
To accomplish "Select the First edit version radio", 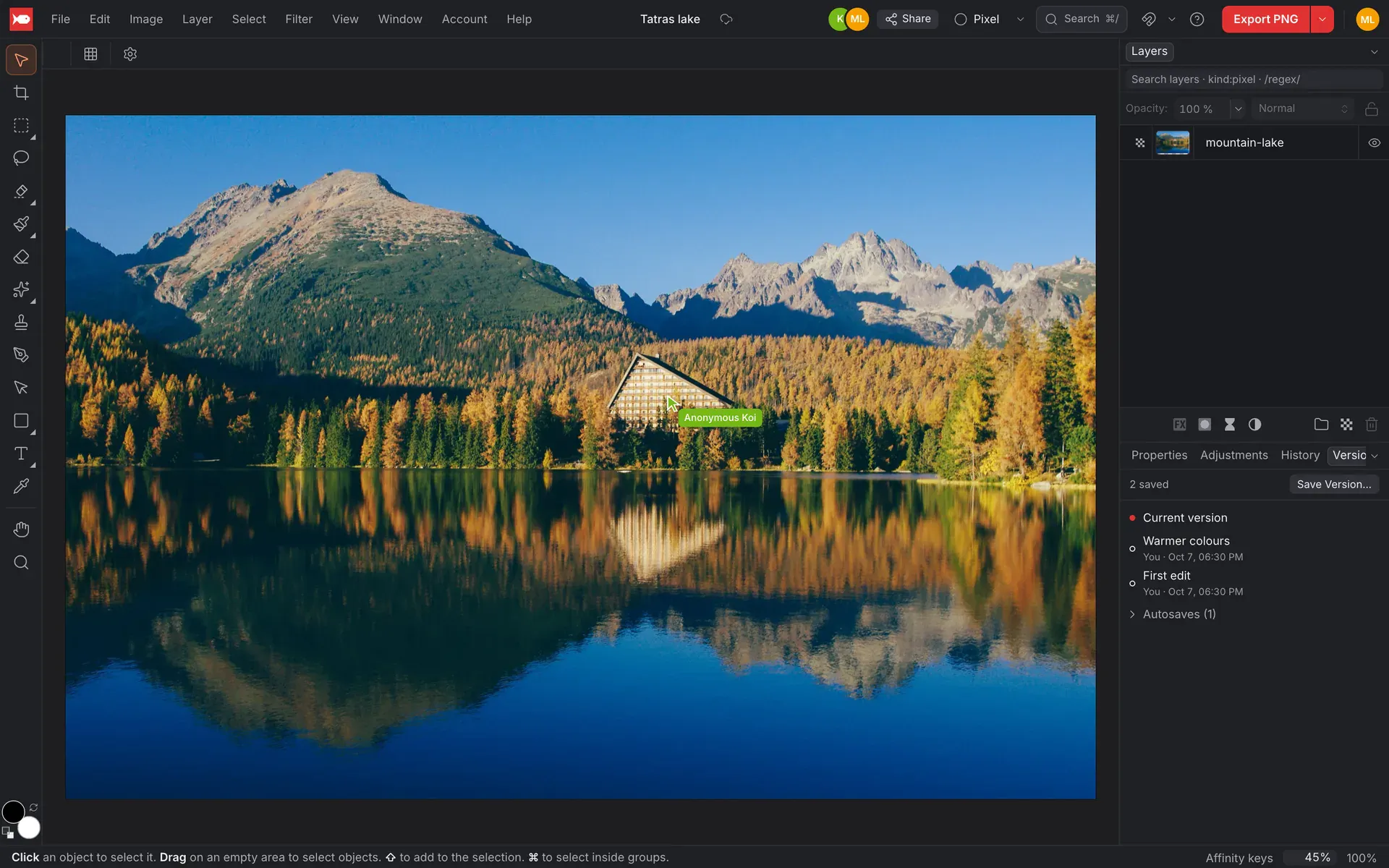I will [x=1132, y=584].
